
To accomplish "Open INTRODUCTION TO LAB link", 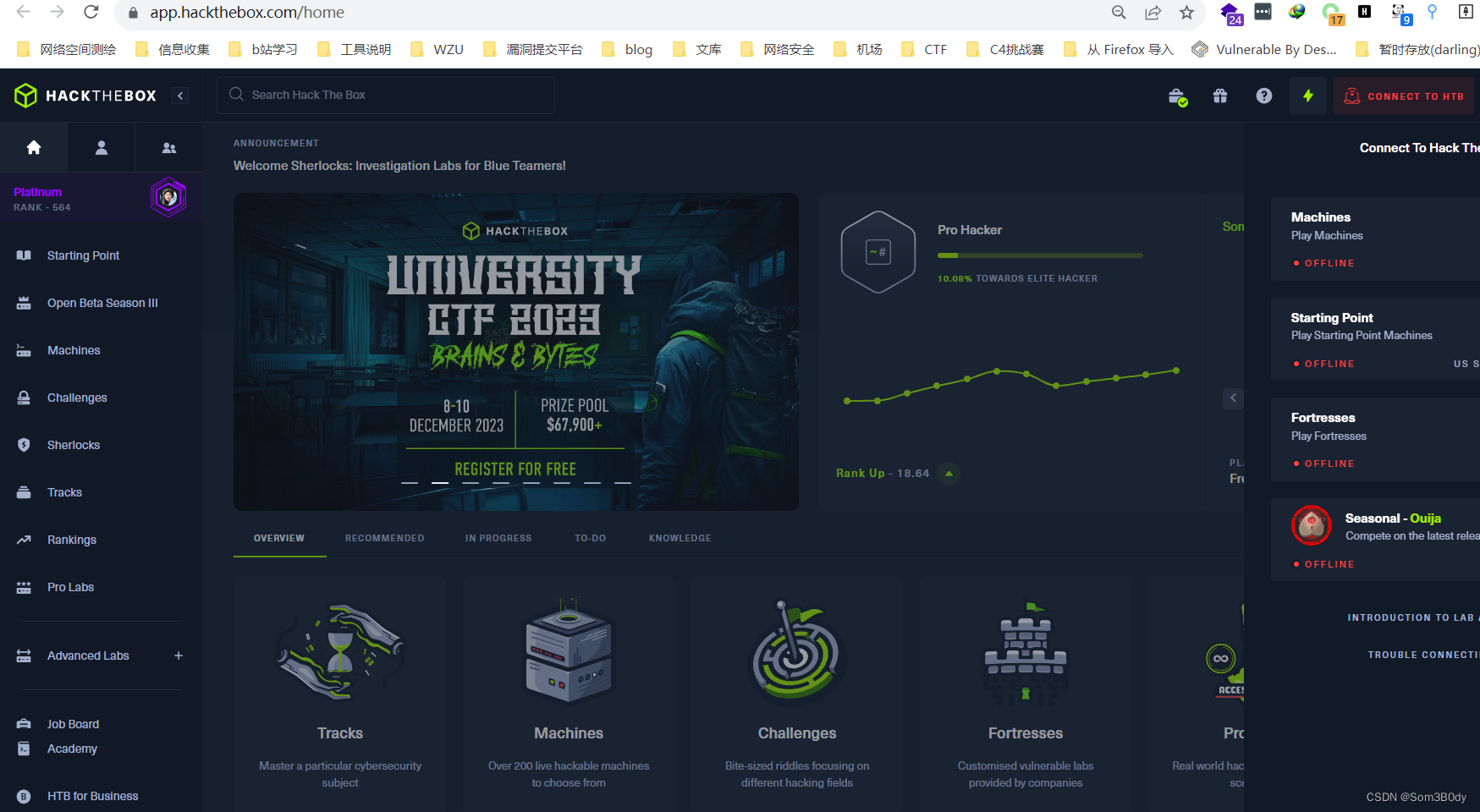I will click(x=1413, y=617).
